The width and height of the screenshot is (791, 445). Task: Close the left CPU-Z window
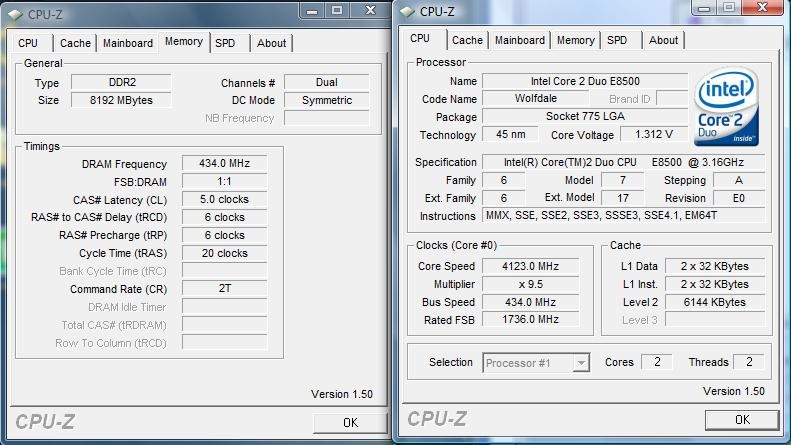click(371, 11)
